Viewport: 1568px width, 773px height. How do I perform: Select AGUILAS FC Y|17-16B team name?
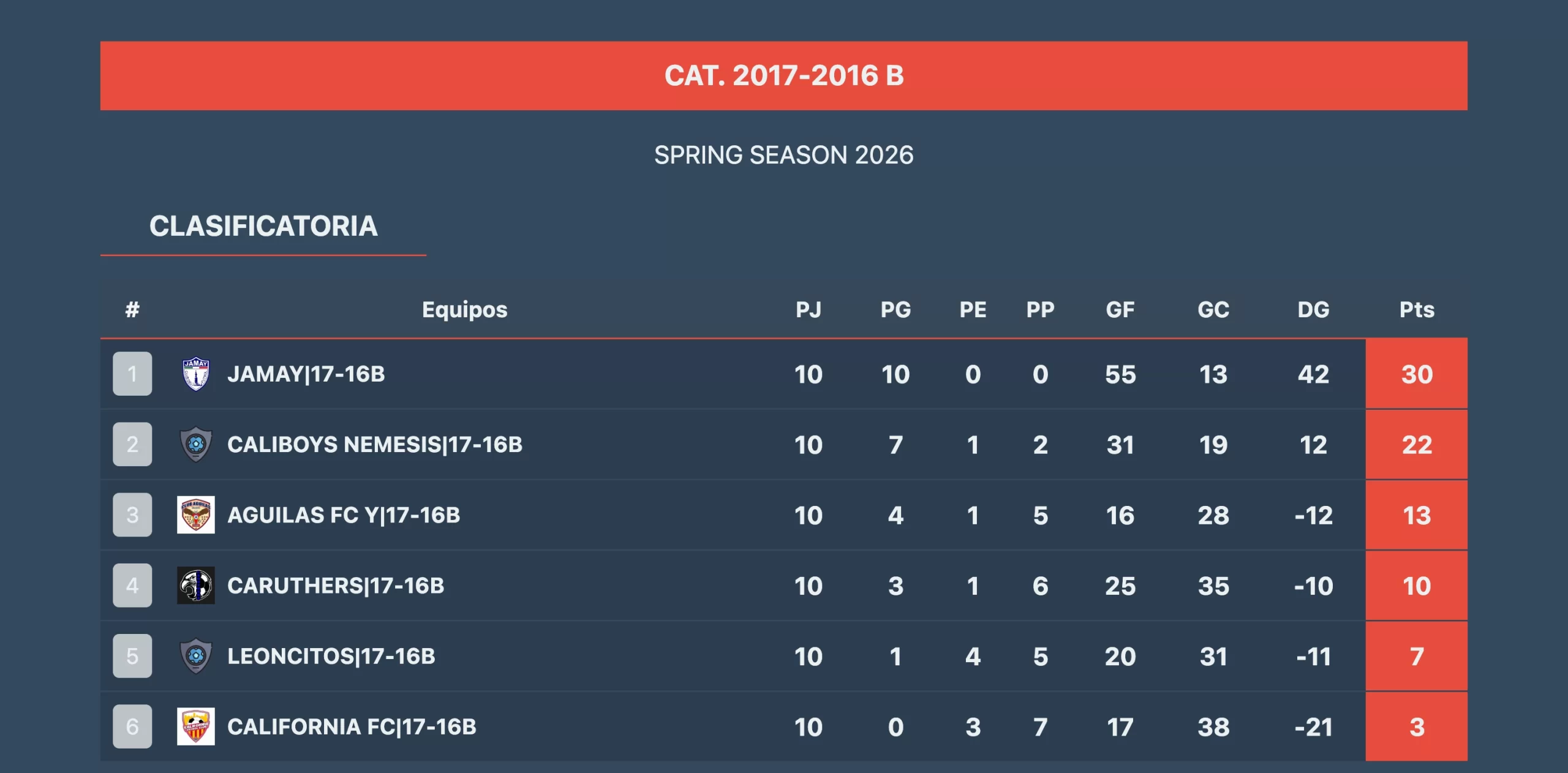pos(344,515)
